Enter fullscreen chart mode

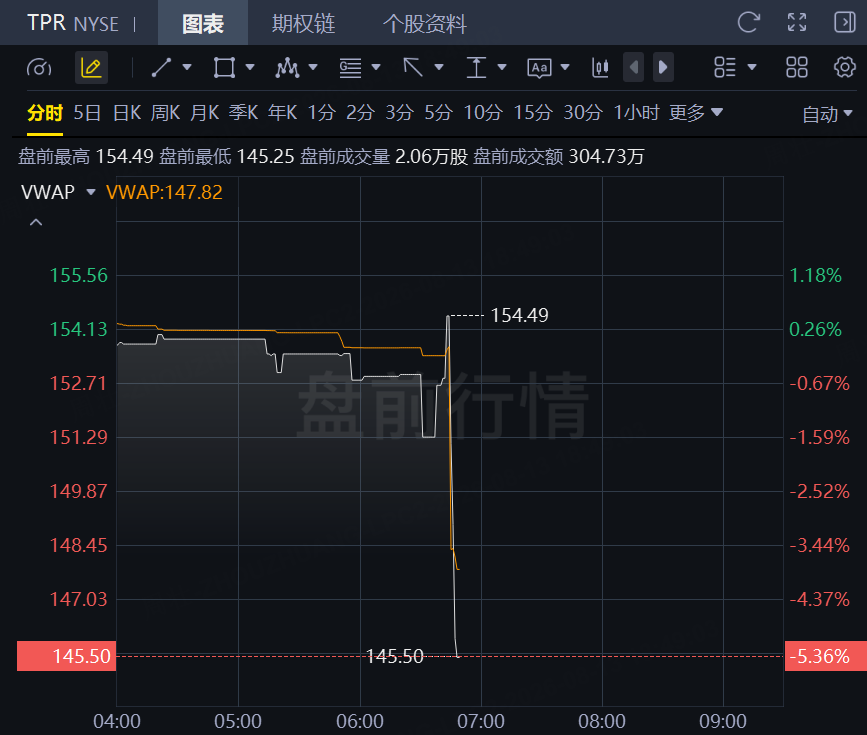point(797,23)
